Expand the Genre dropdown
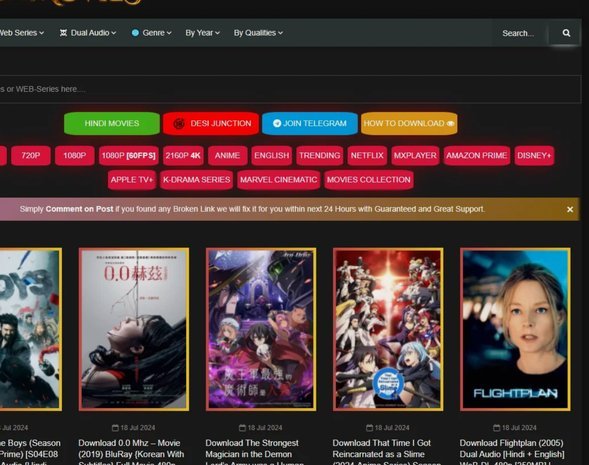The width and height of the screenshot is (589, 465). (x=152, y=33)
